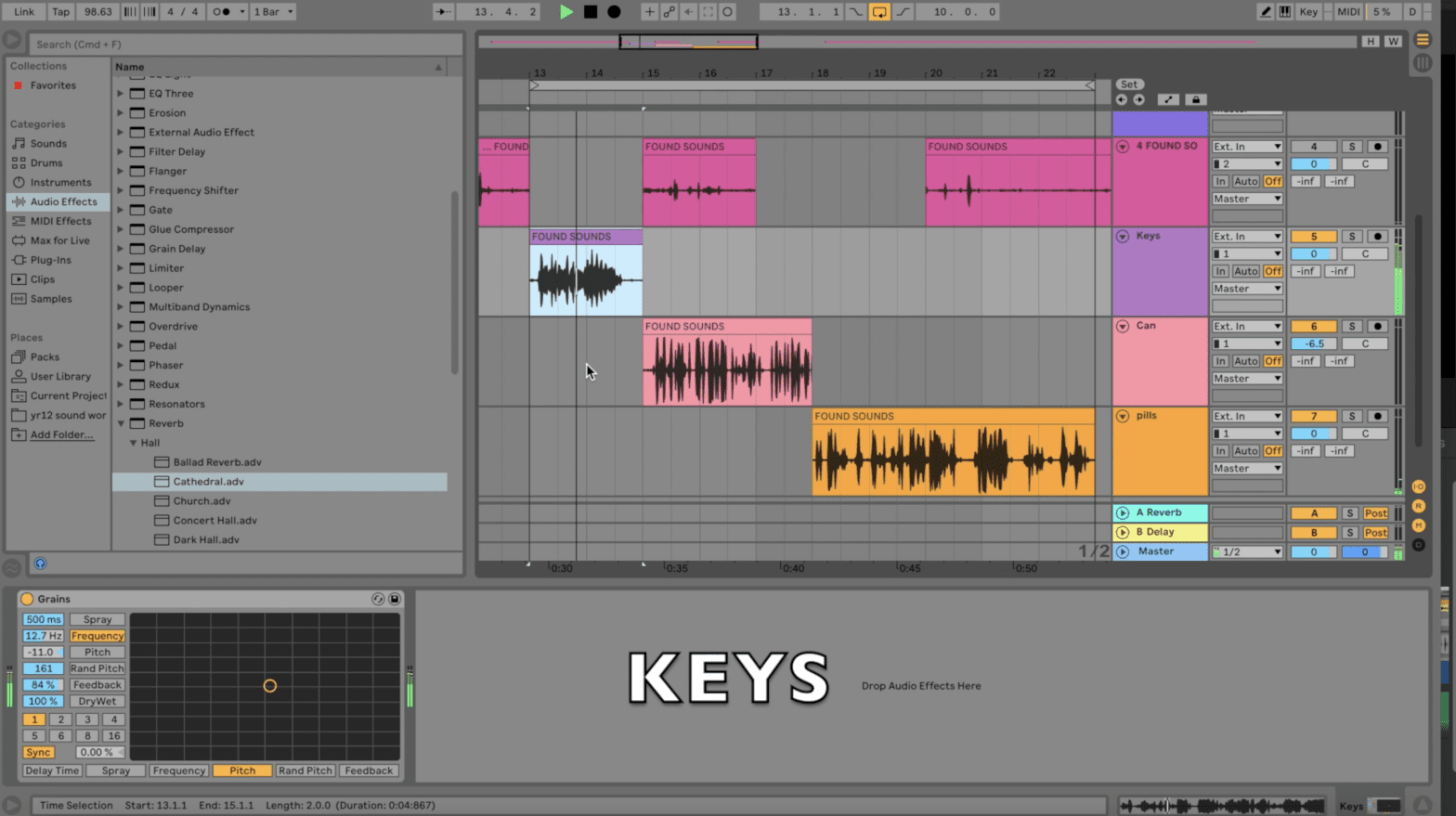Open the 1 Bar quantization menu
1456x816 pixels.
274,12
